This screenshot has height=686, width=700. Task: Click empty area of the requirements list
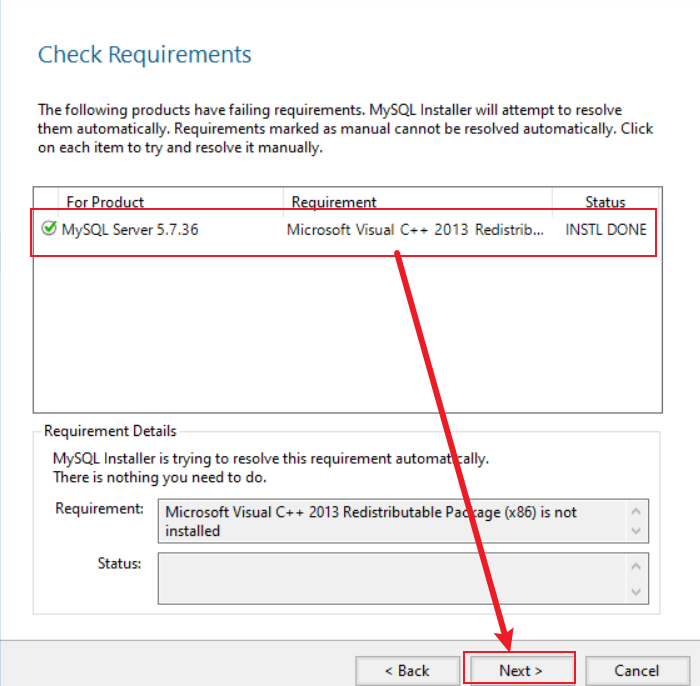point(345,330)
